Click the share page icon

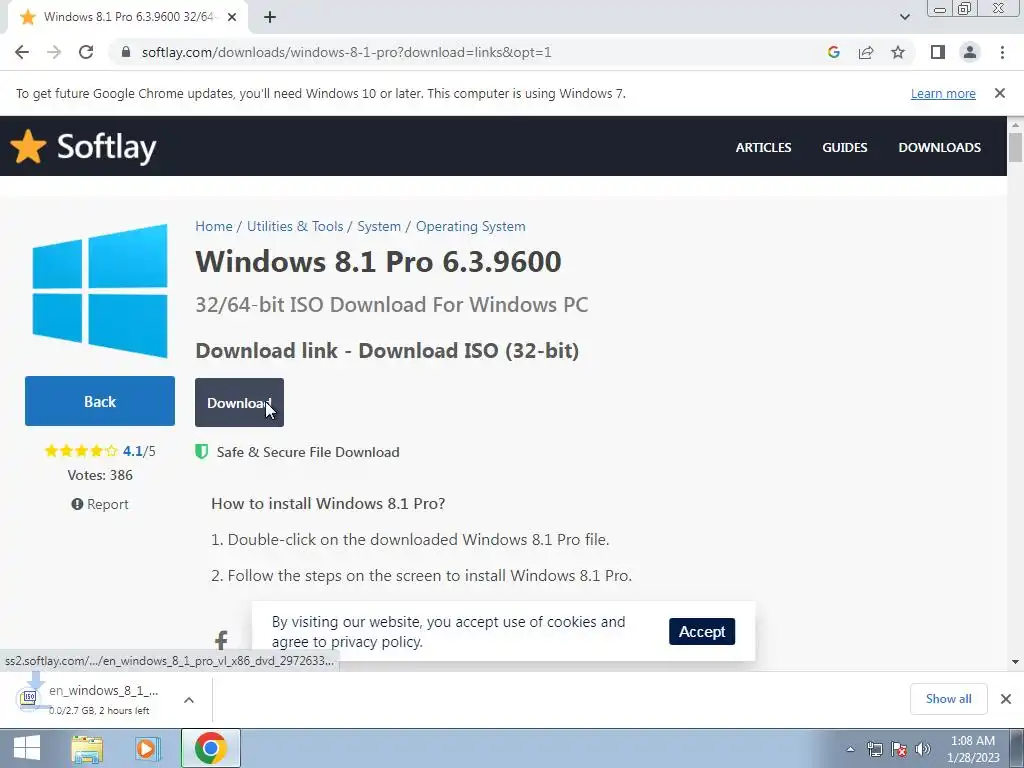[x=866, y=52]
